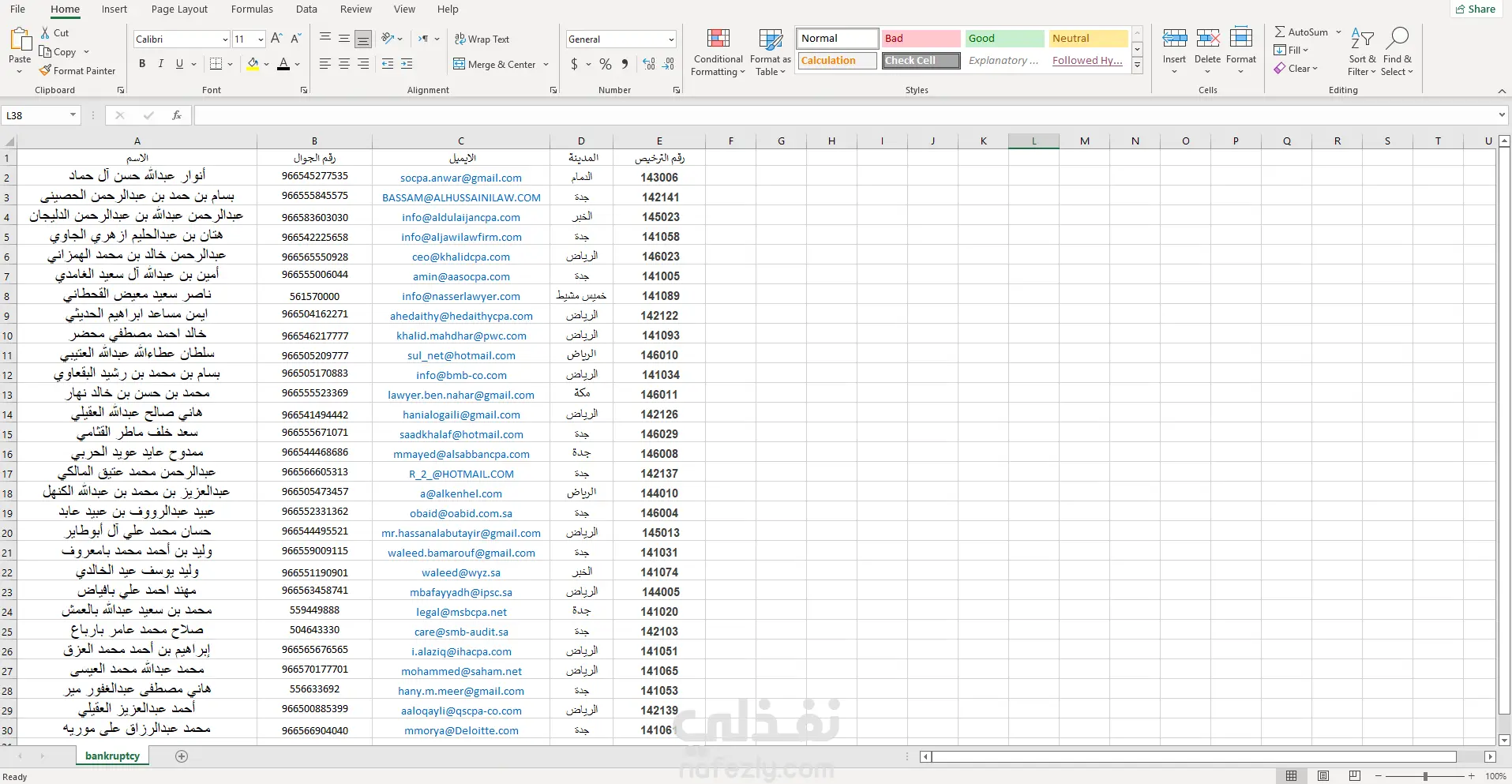Click the Percent Style icon
Viewport: 1512px width, 784px height.
[606, 65]
